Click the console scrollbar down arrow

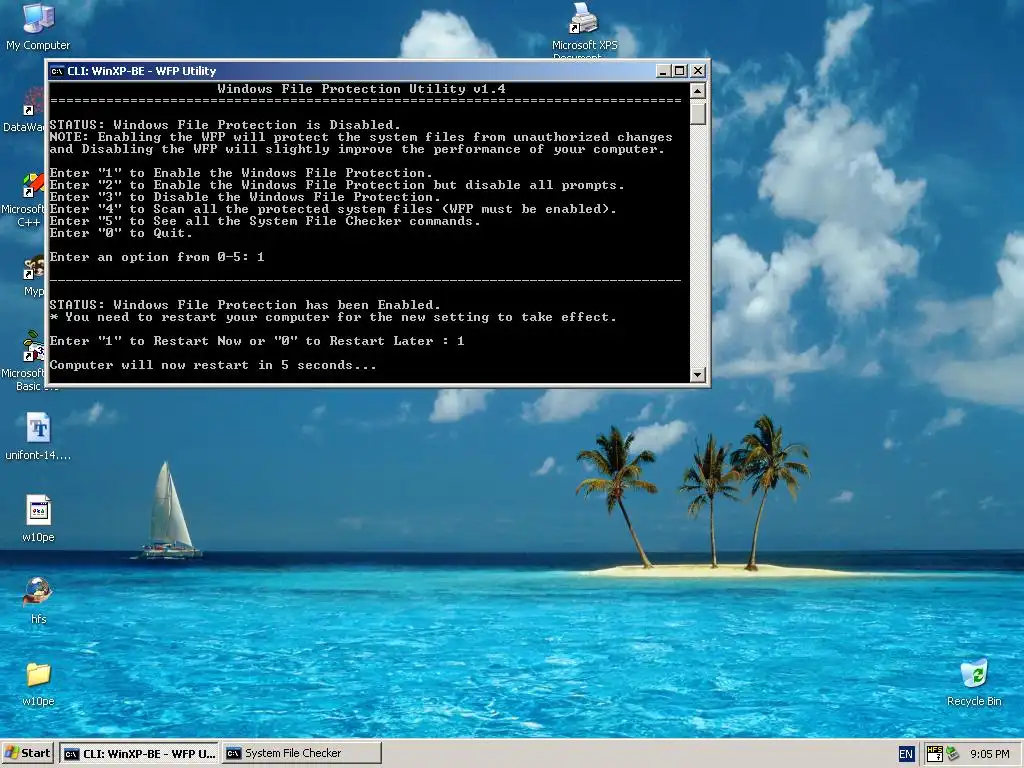point(697,374)
